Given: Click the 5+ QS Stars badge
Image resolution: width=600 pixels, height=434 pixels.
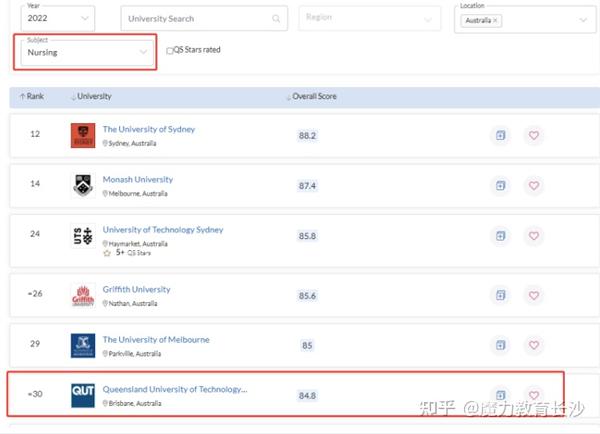Looking at the screenshot, I should tap(127, 253).
